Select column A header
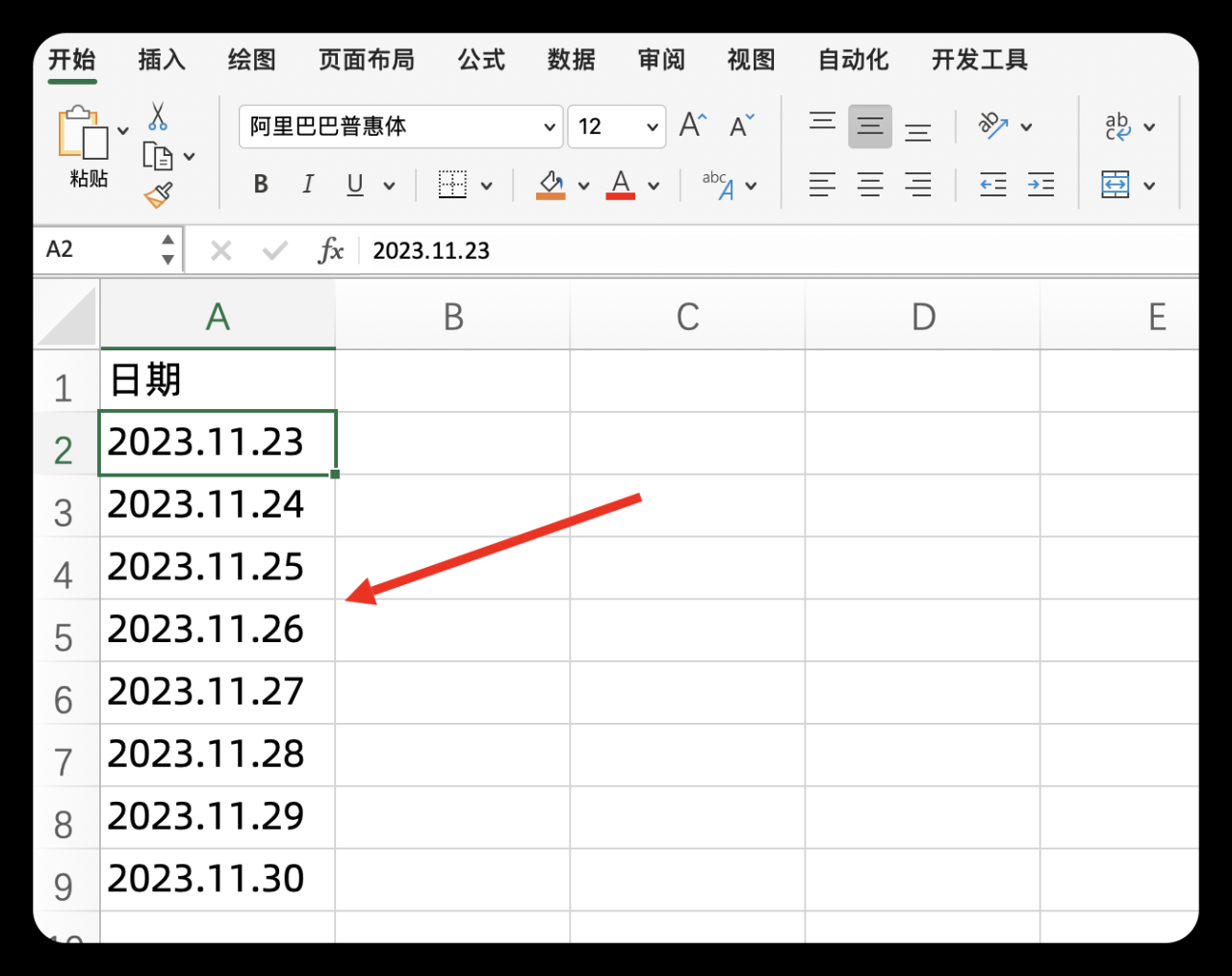 pyautogui.click(x=218, y=316)
